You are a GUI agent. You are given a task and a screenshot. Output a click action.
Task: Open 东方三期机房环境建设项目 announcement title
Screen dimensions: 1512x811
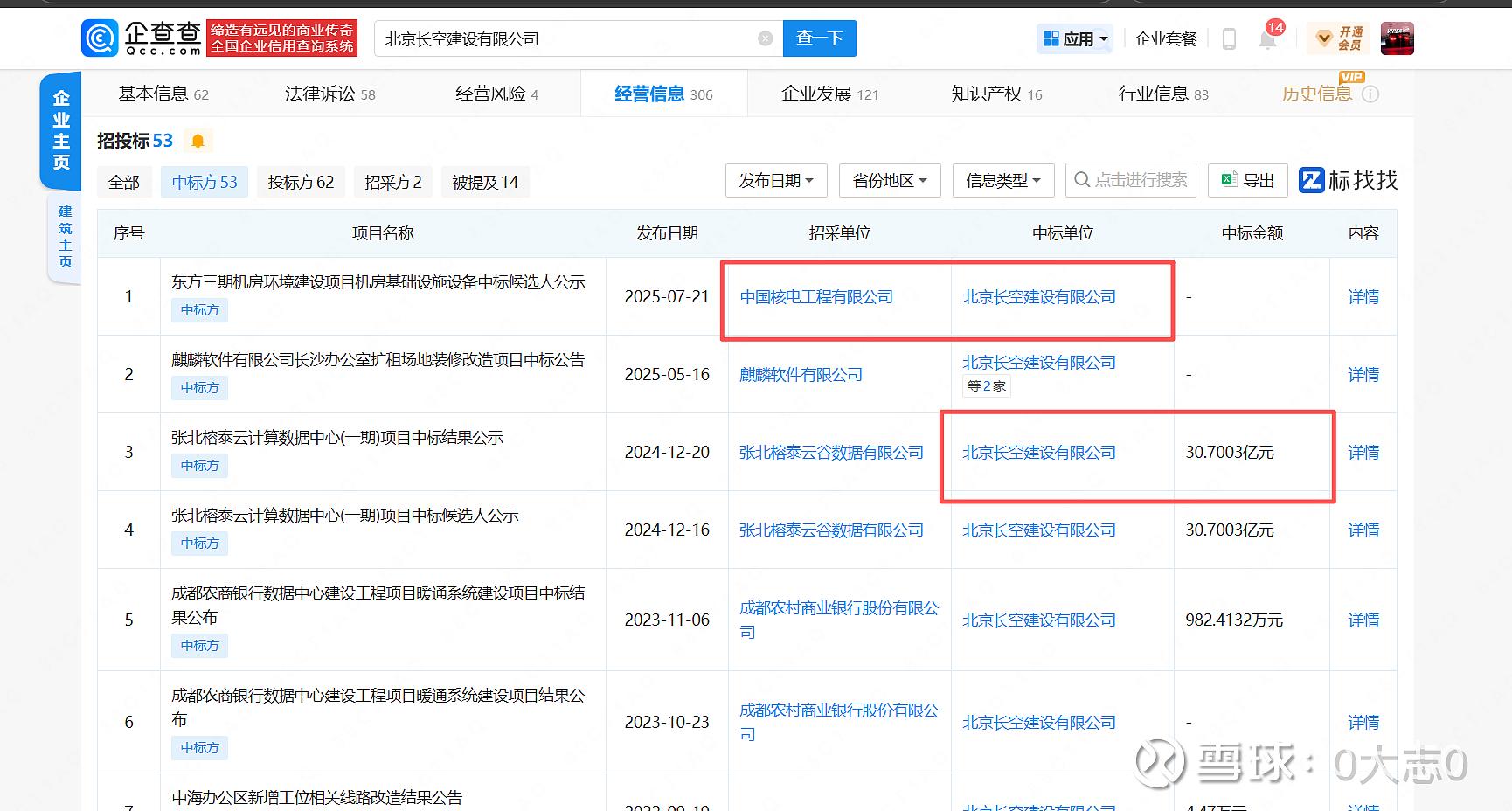(x=378, y=282)
